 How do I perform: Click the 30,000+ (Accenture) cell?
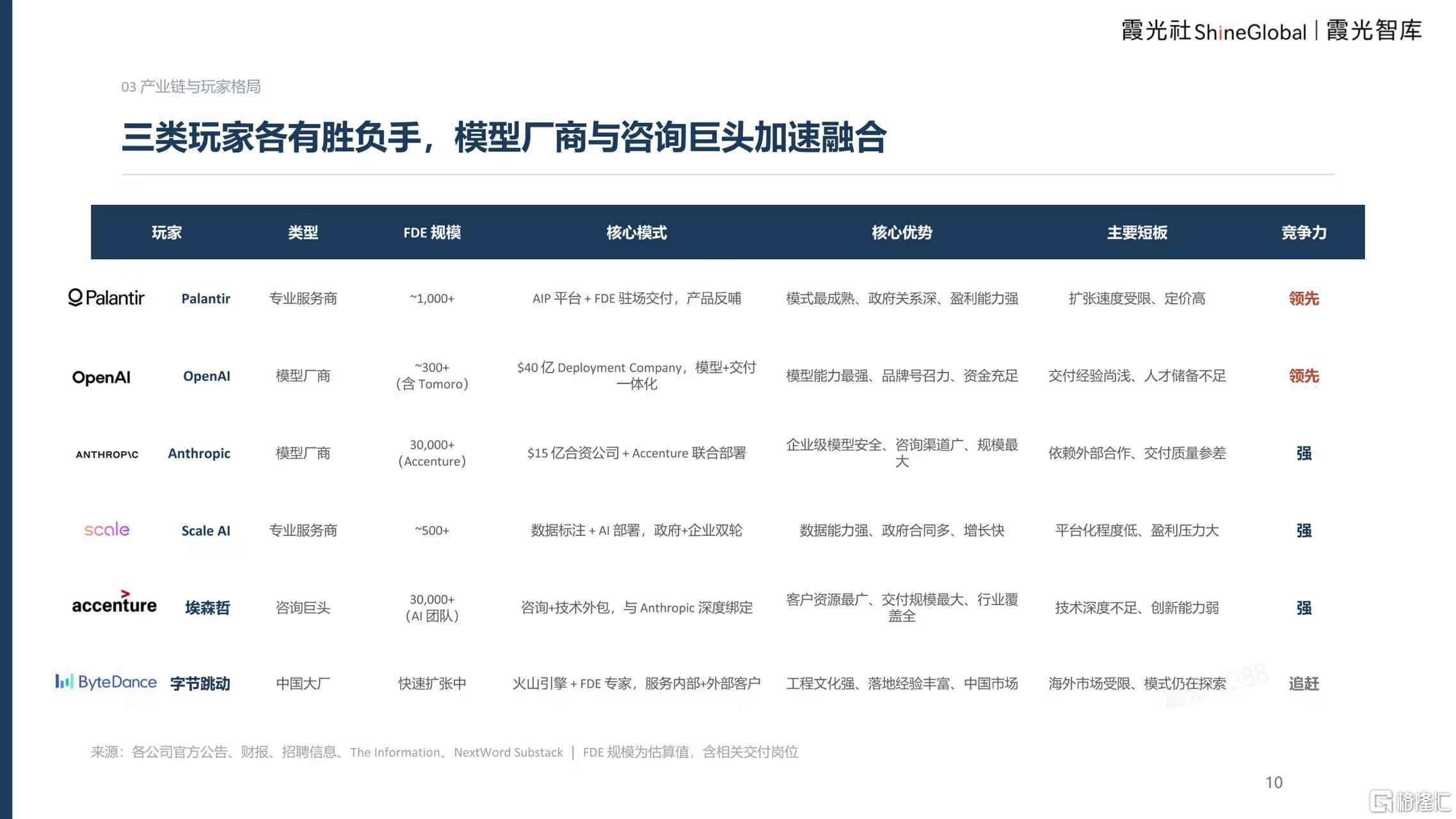tap(432, 453)
